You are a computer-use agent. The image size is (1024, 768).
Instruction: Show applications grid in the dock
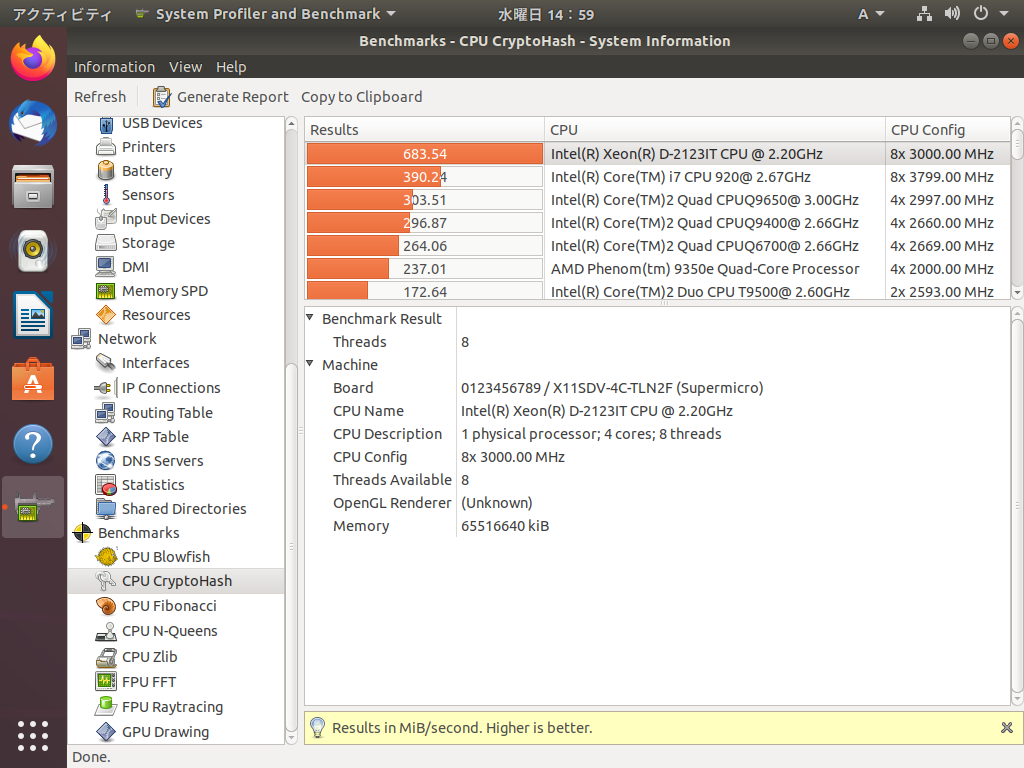33,736
